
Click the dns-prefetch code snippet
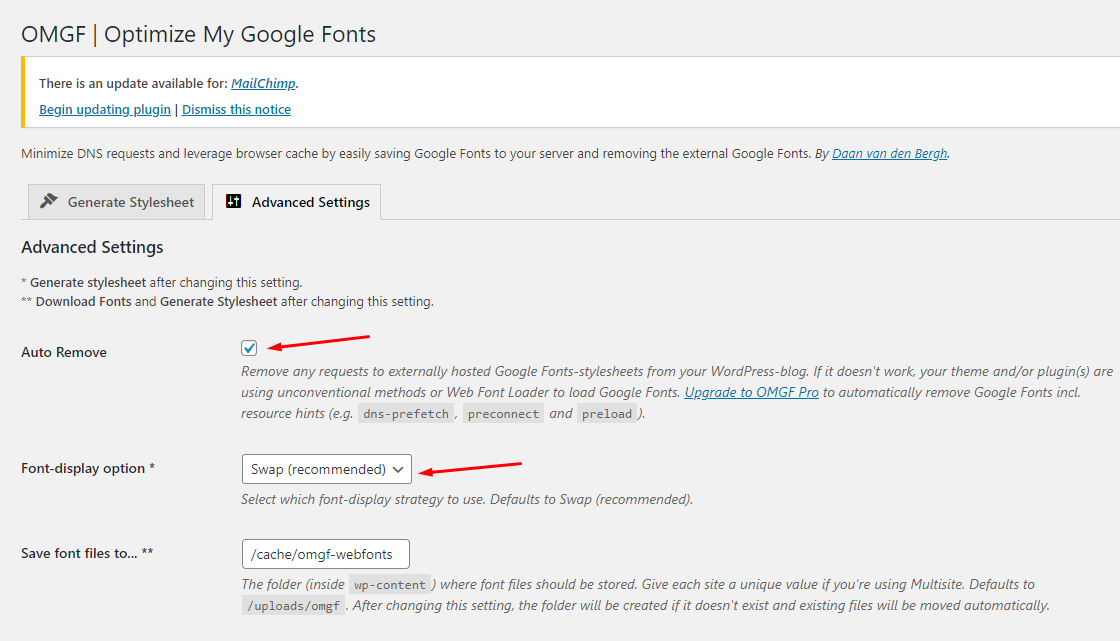pos(407,414)
